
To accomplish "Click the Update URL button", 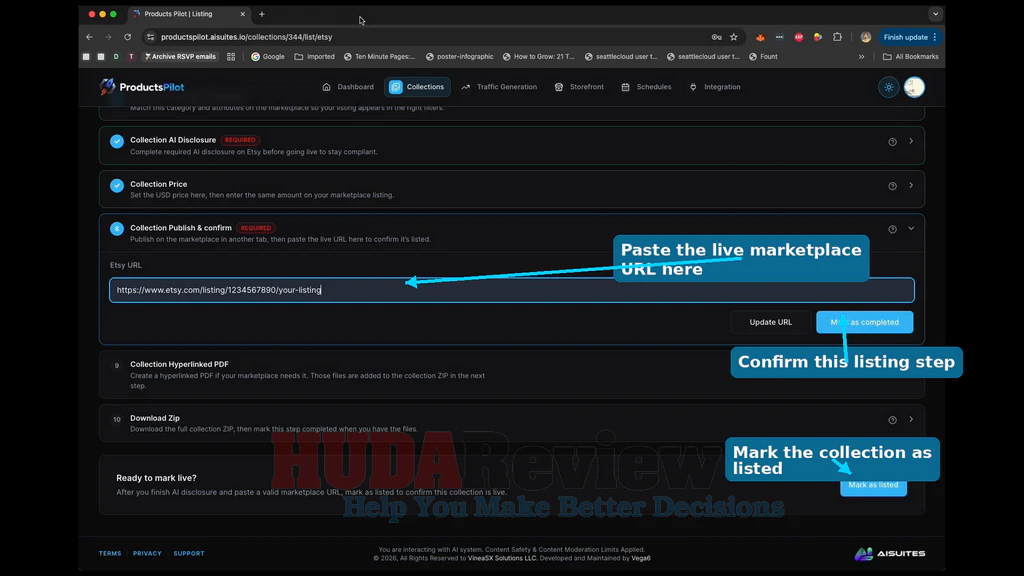I will coord(771,322).
